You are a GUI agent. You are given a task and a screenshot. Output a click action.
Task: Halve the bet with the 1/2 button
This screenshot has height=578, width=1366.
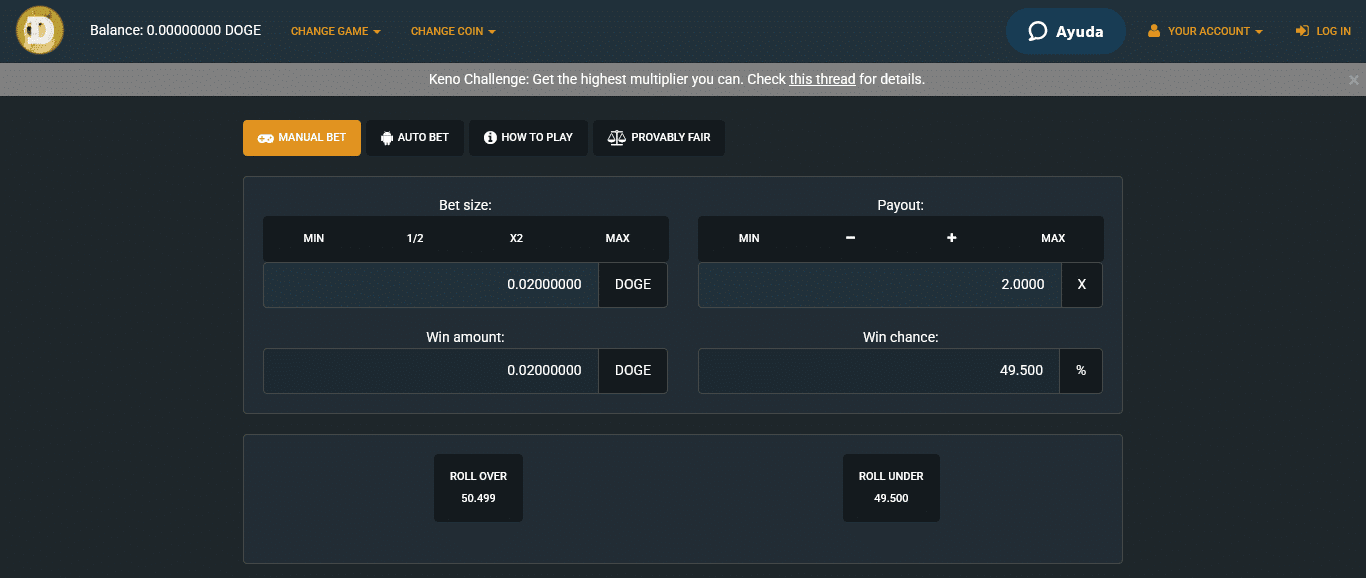(x=414, y=238)
